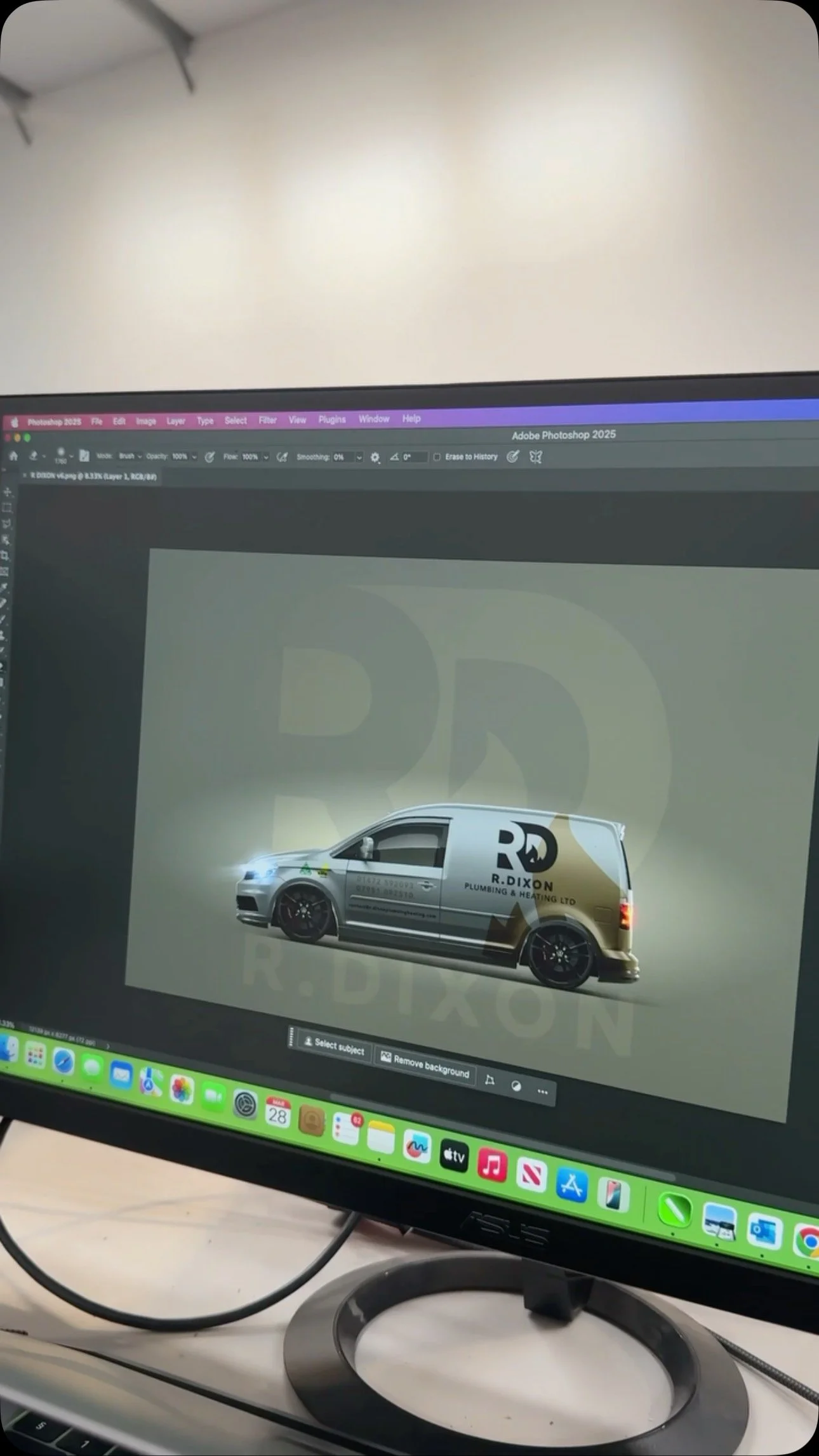The height and width of the screenshot is (1456, 819).
Task: Click the Flow 100% field
Action: [250, 457]
